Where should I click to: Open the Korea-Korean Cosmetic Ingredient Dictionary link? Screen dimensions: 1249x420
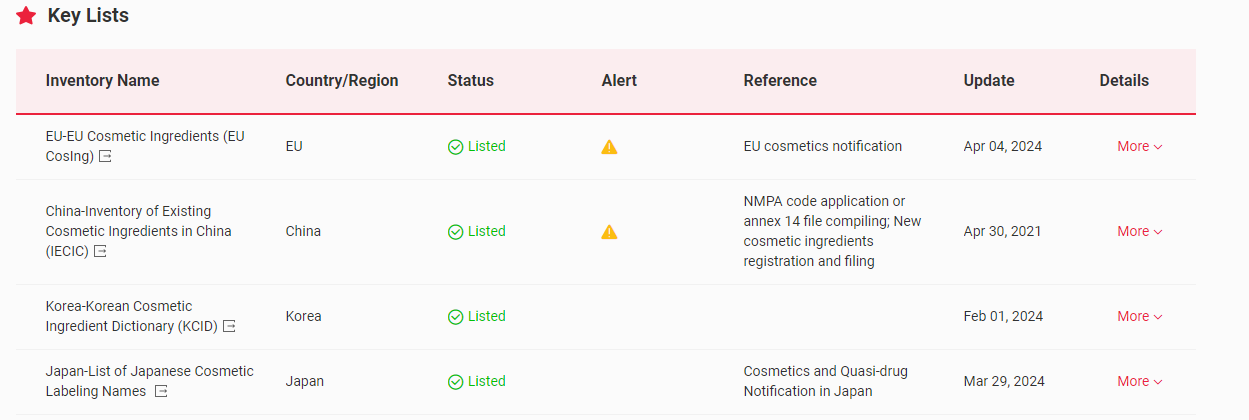pos(118,306)
